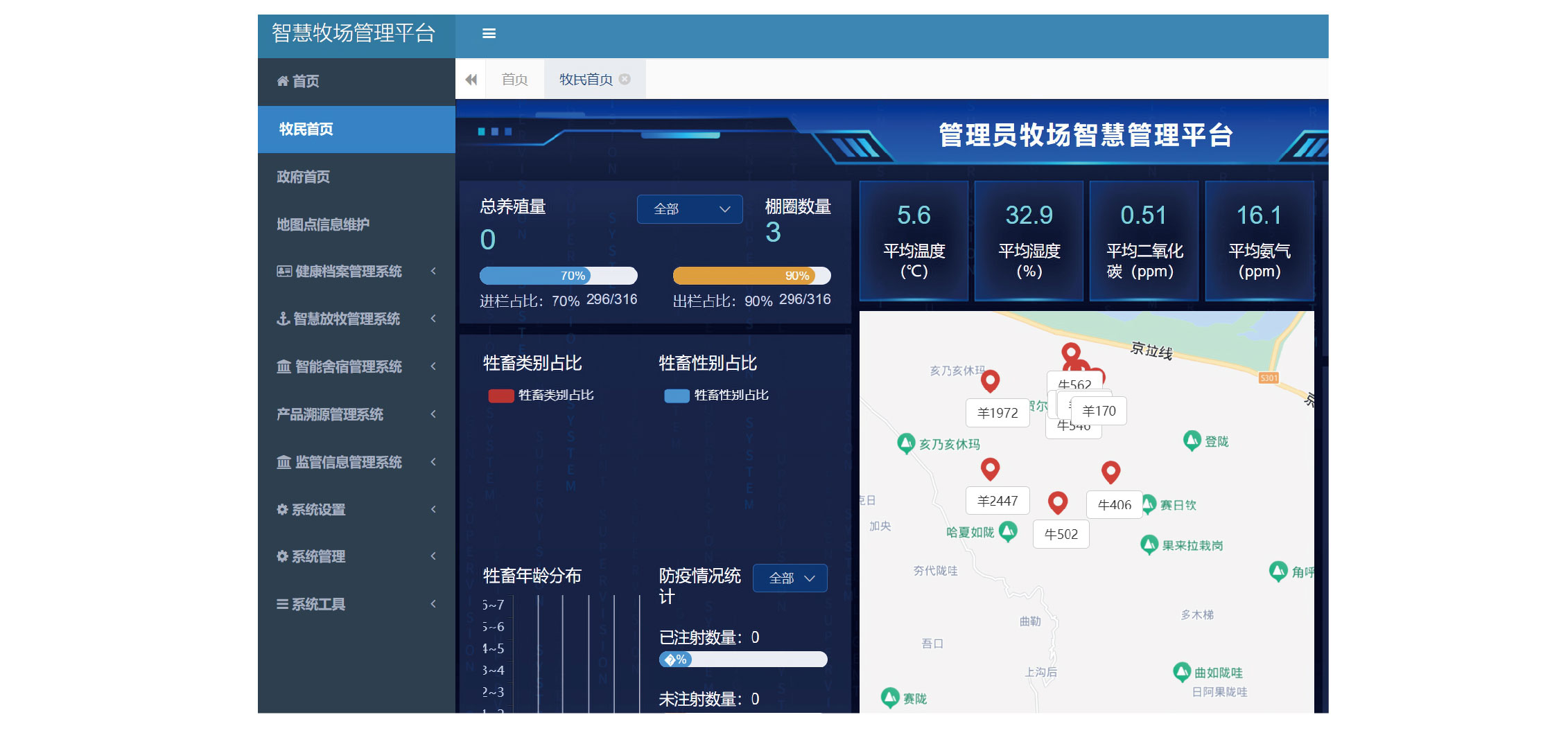Open 政府首页 in the sidebar
This screenshot has width=1568, height=744.
click(x=304, y=177)
